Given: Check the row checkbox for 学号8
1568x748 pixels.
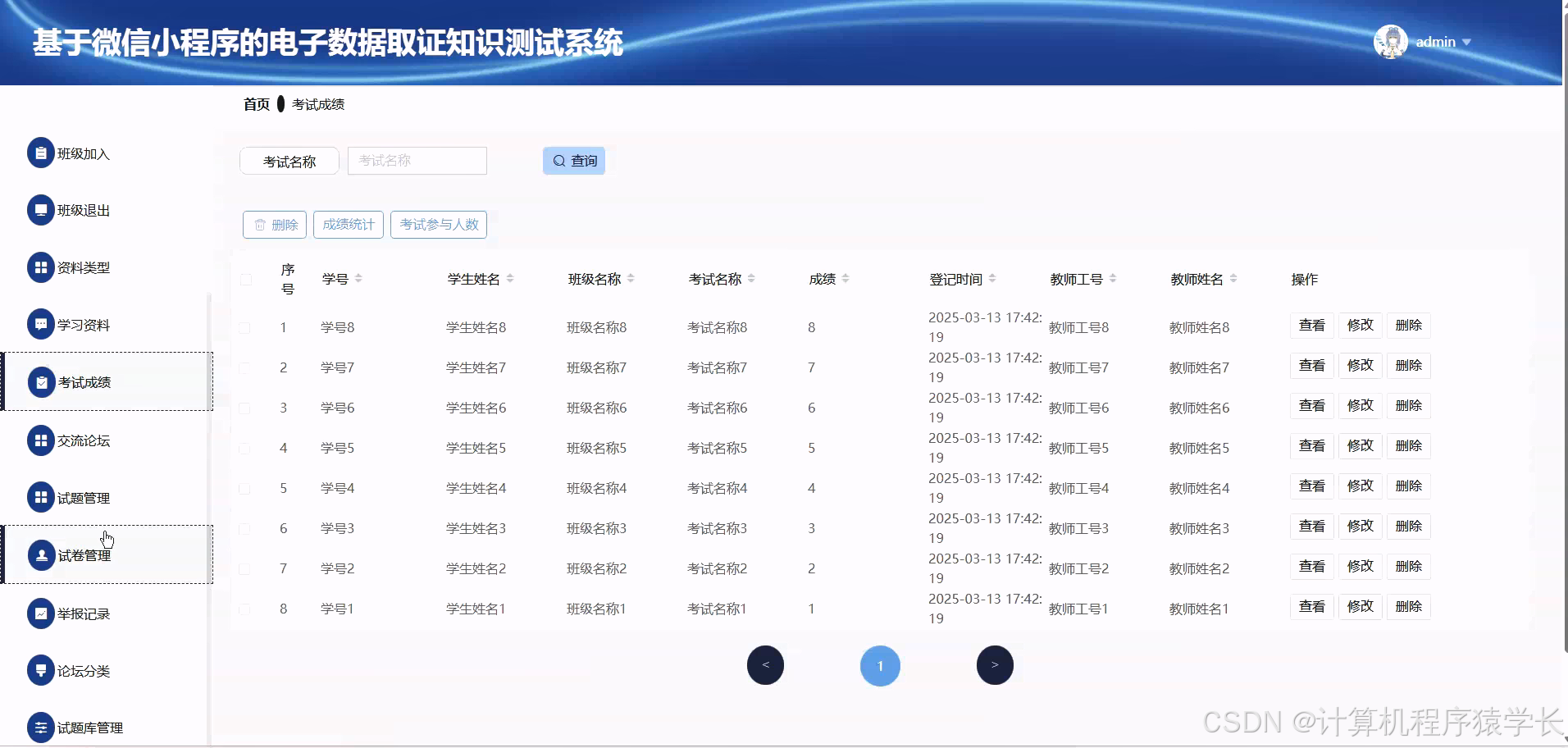Looking at the screenshot, I should point(246,327).
